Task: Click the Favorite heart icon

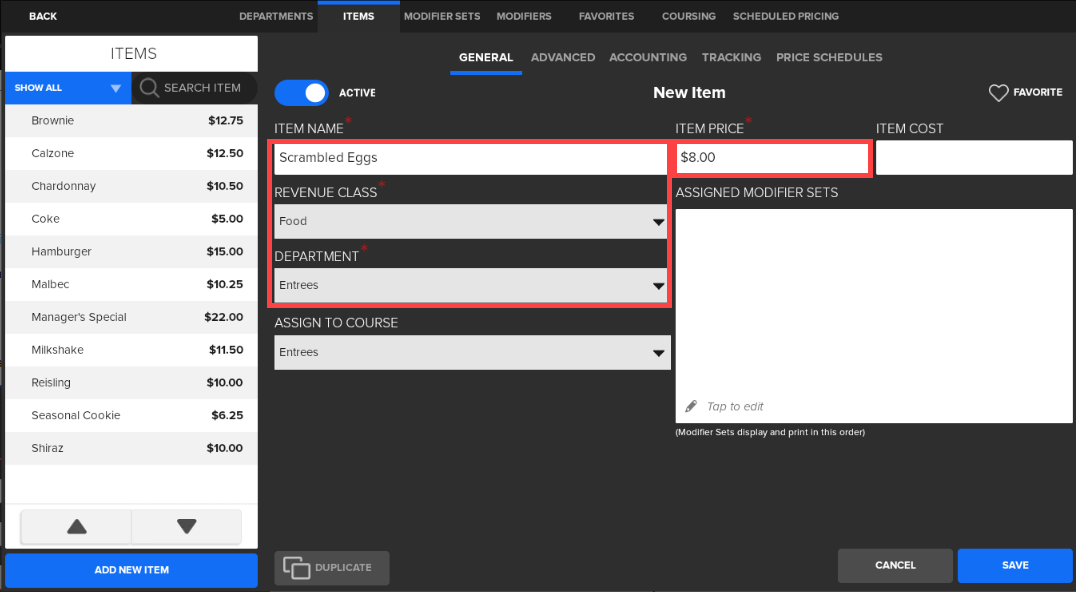Action: coord(998,93)
